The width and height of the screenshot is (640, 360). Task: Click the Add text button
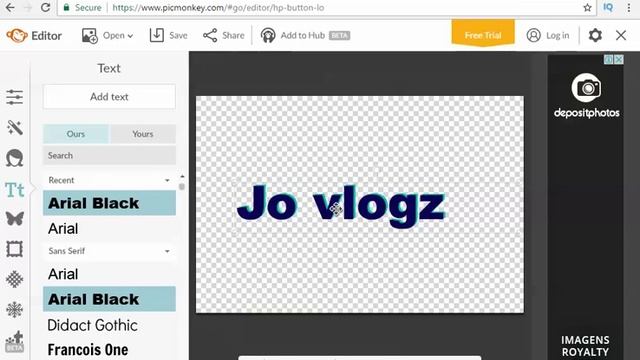(x=109, y=97)
